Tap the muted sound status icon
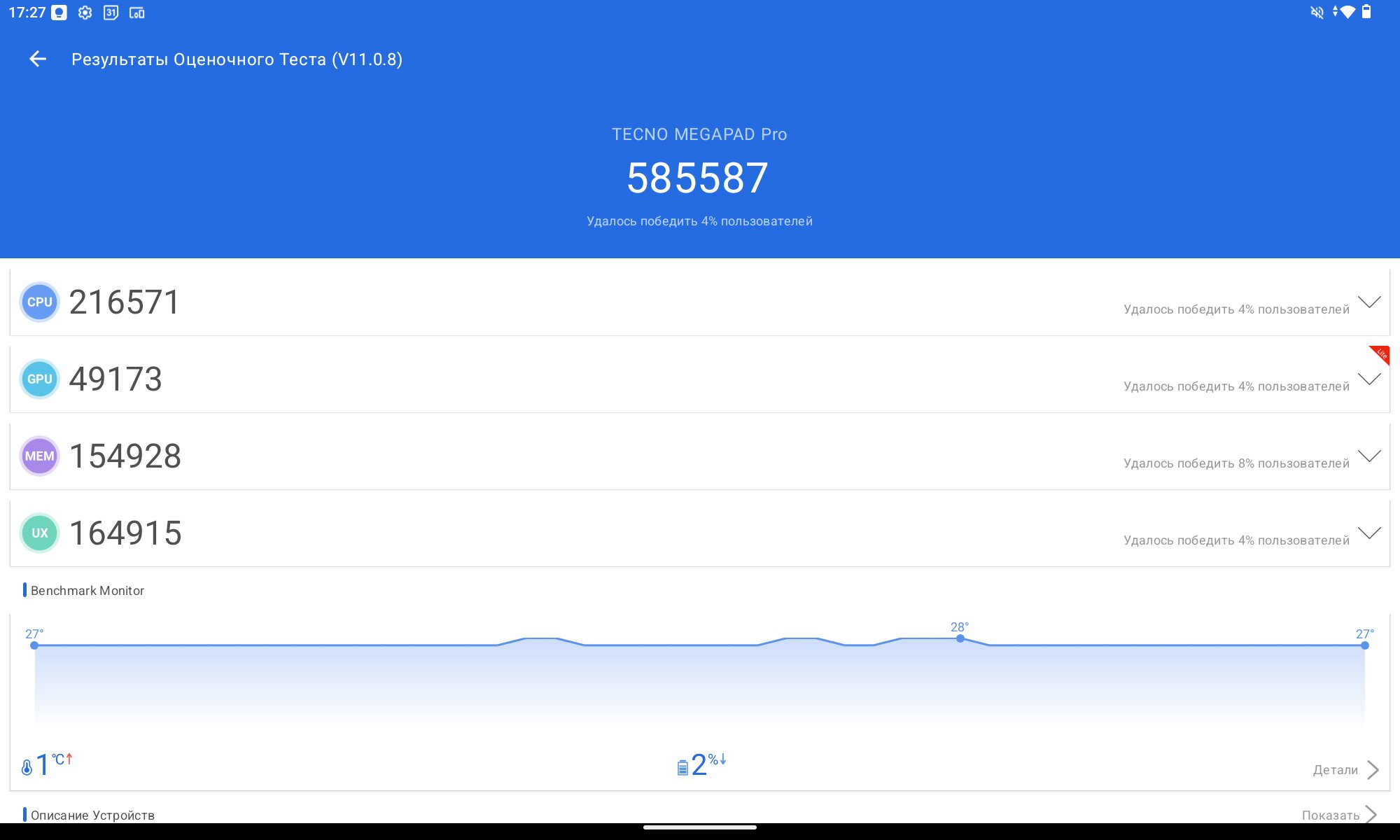 point(1317,13)
